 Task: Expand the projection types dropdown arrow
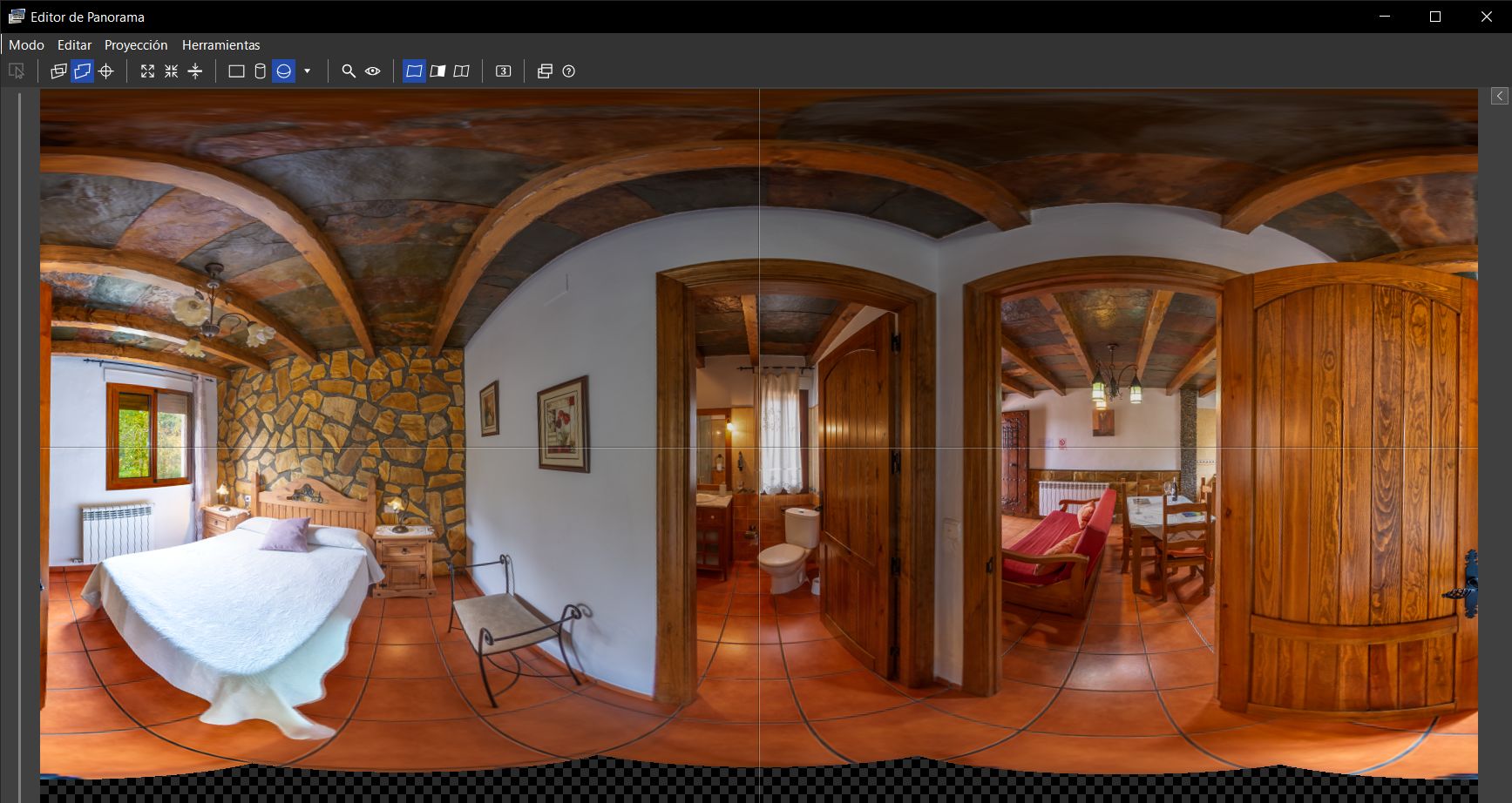[307, 71]
